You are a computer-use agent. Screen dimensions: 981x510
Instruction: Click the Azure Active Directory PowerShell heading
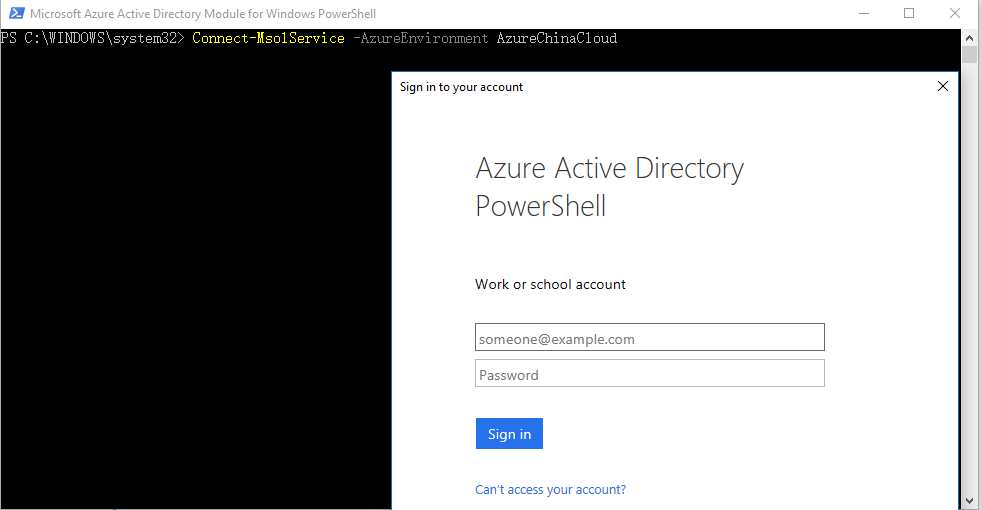[x=609, y=187]
